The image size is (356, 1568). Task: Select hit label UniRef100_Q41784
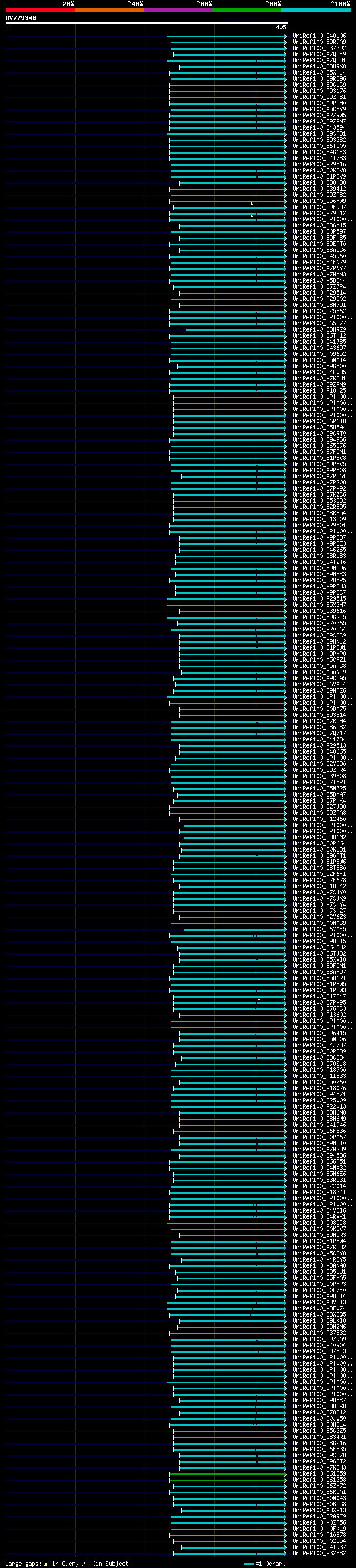(319, 740)
